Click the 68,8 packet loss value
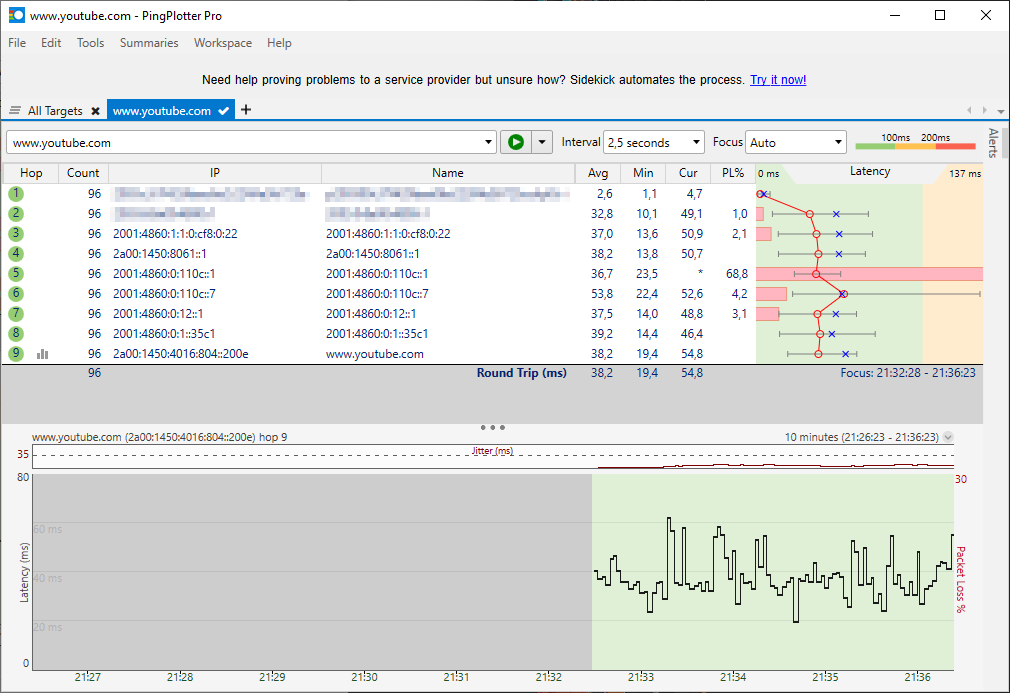This screenshot has width=1010, height=693. pyautogui.click(x=736, y=274)
